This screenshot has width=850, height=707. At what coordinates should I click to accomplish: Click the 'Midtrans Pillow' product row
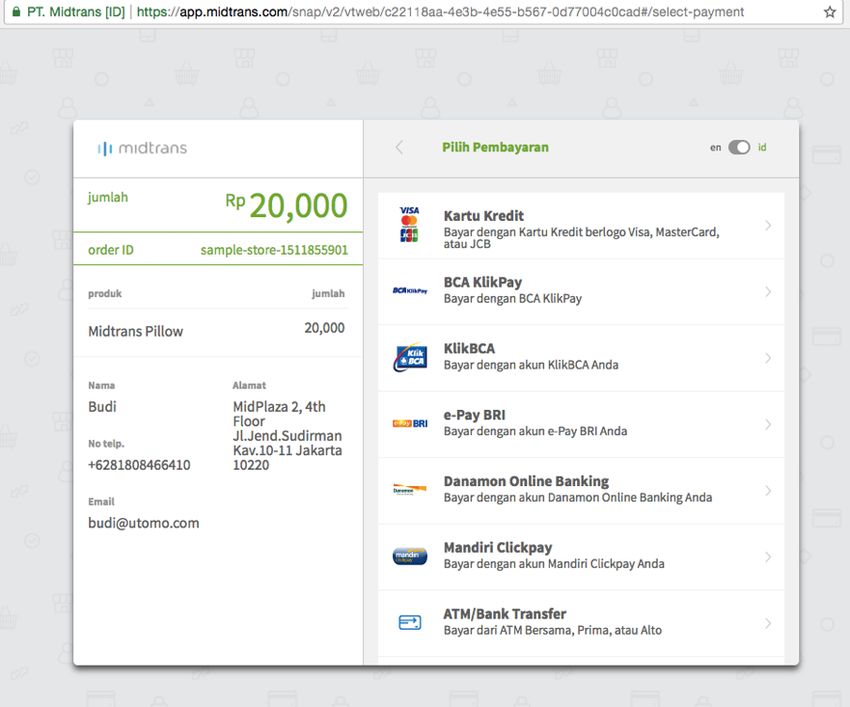pyautogui.click(x=217, y=330)
